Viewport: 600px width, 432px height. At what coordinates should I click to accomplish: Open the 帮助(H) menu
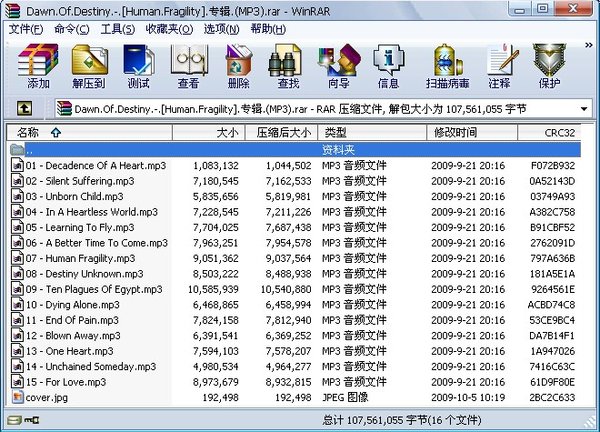coord(268,29)
